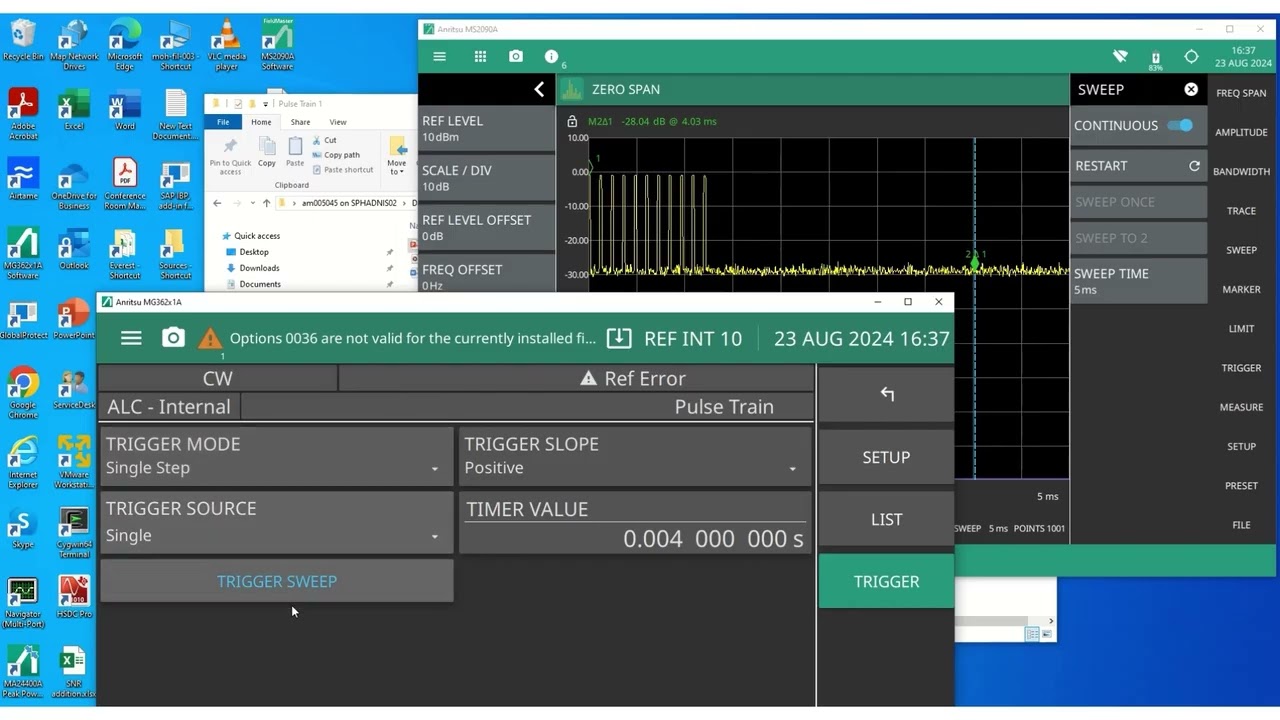Open the AMPLITUDE menu
Viewport: 1280px width, 720px height.
[x=1241, y=132]
